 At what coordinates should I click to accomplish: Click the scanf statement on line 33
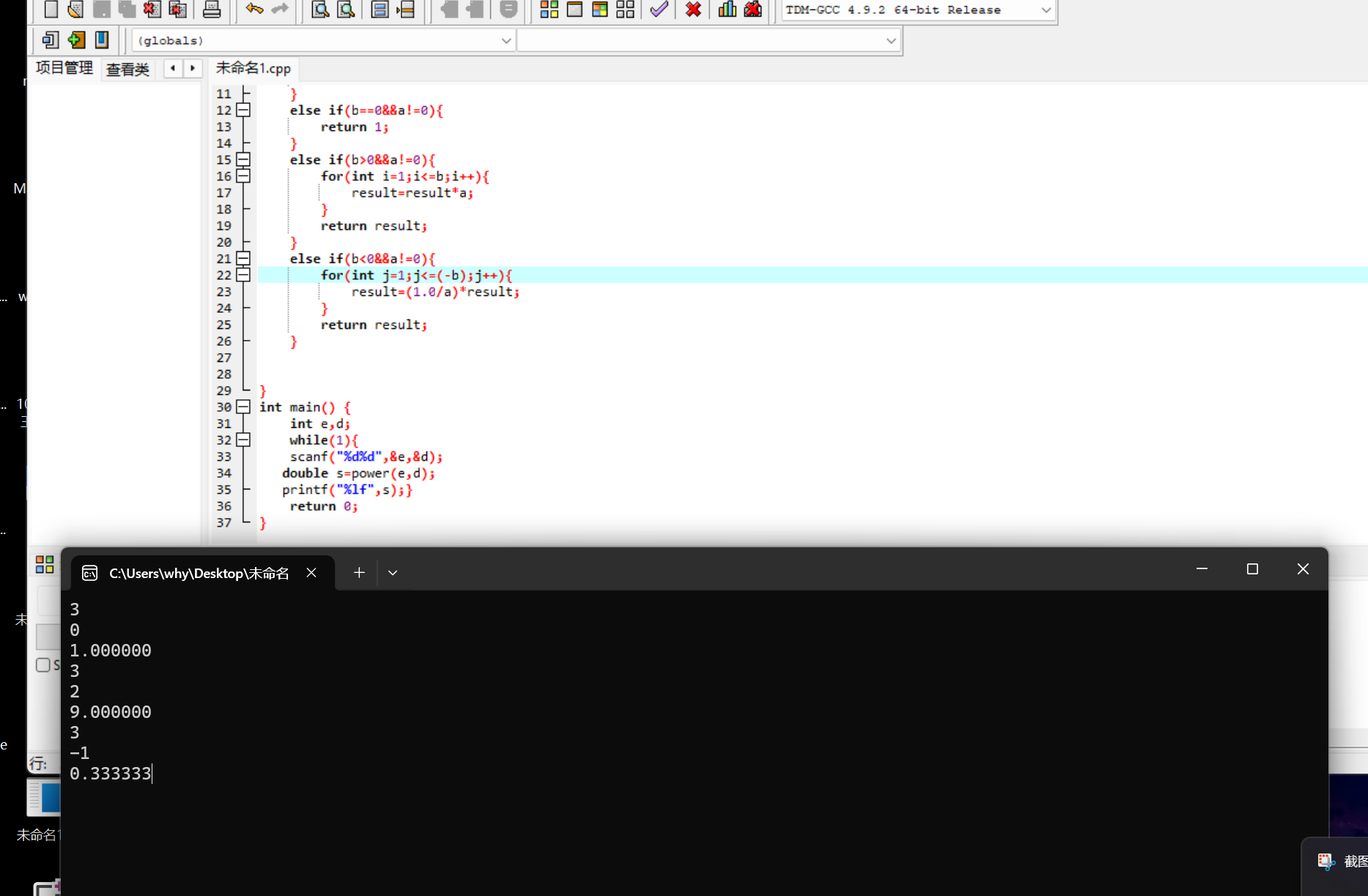pos(366,456)
